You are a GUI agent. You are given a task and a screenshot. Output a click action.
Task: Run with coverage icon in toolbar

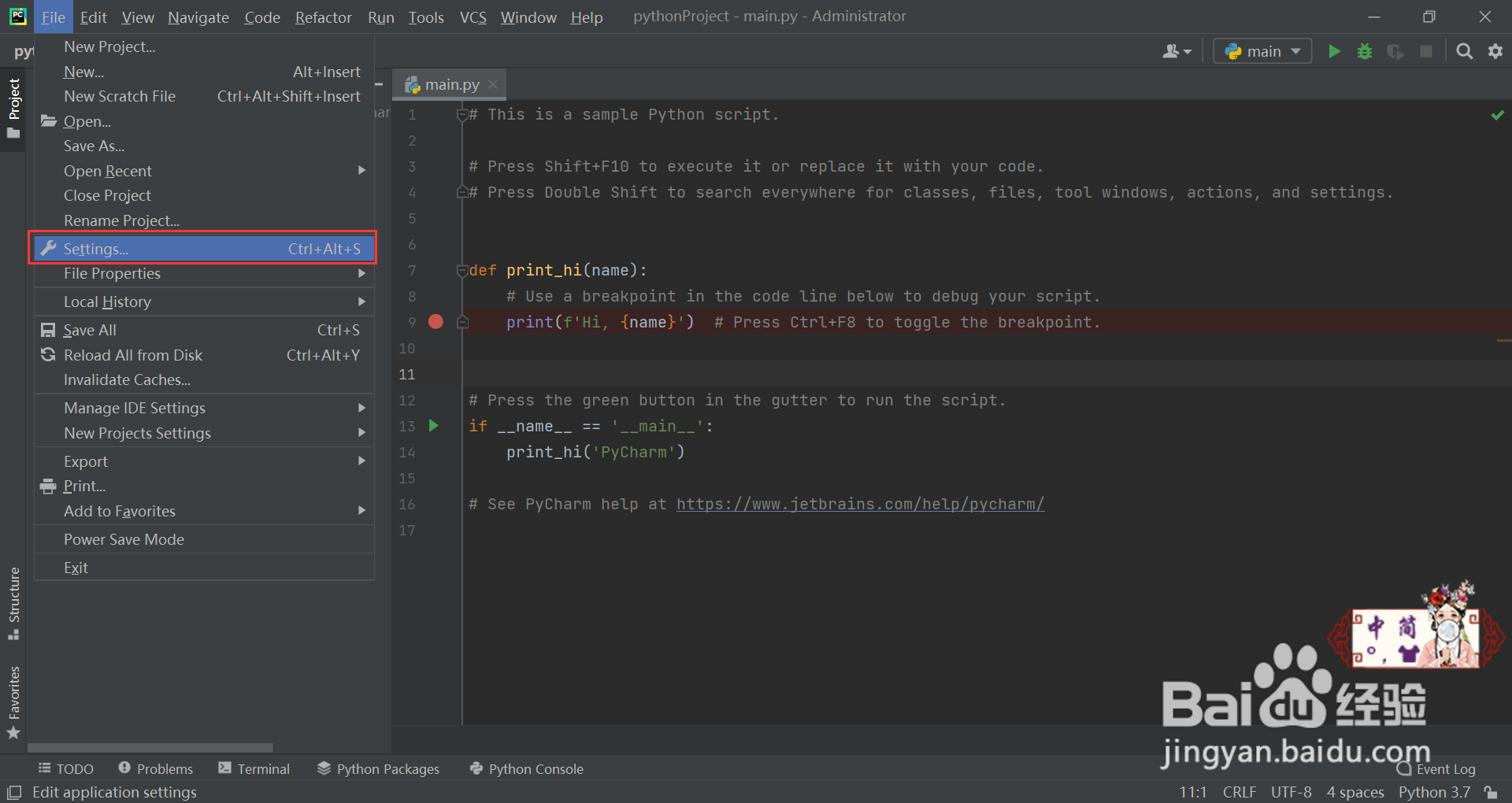point(1395,51)
